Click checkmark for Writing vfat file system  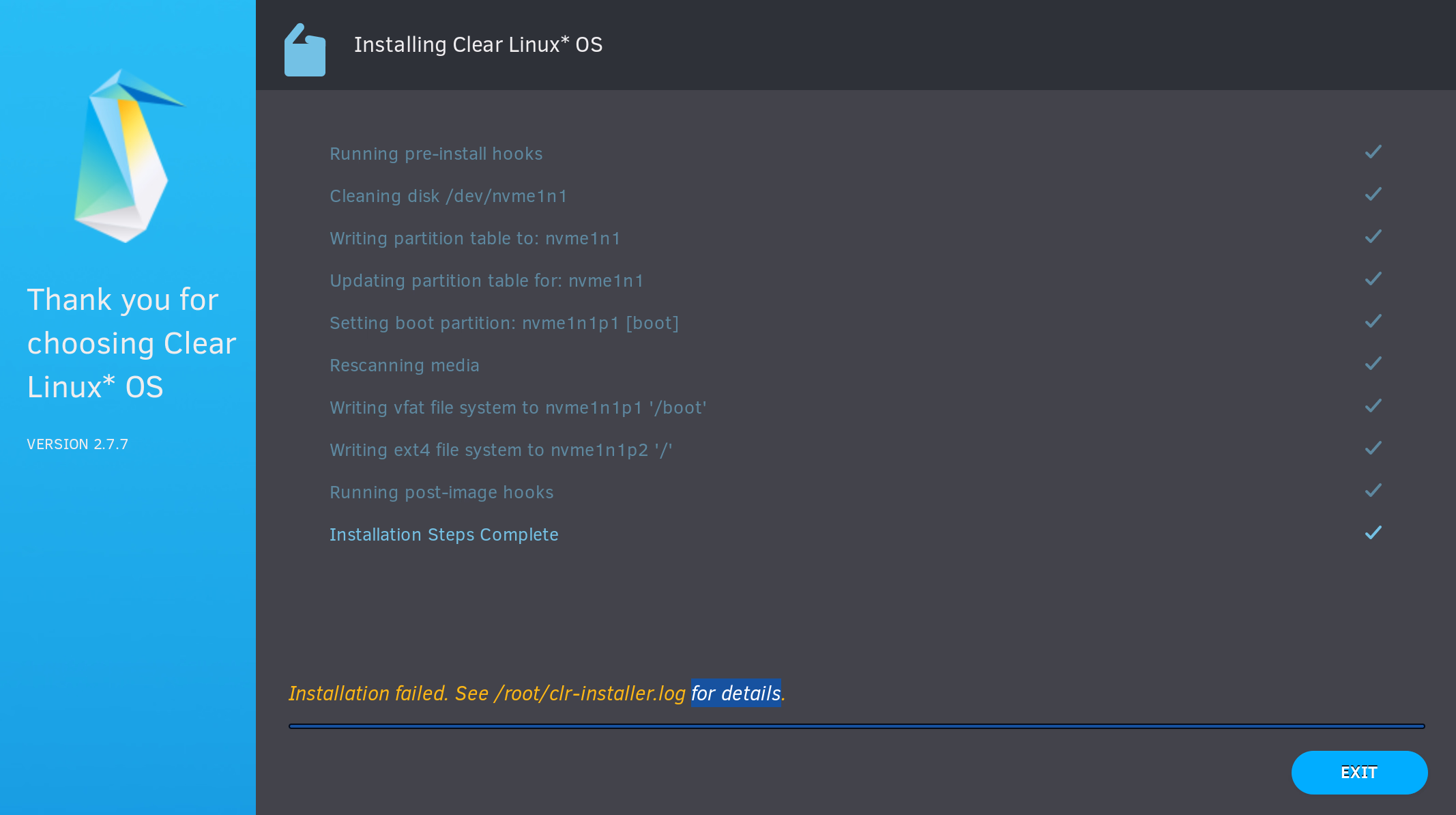coord(1373,406)
